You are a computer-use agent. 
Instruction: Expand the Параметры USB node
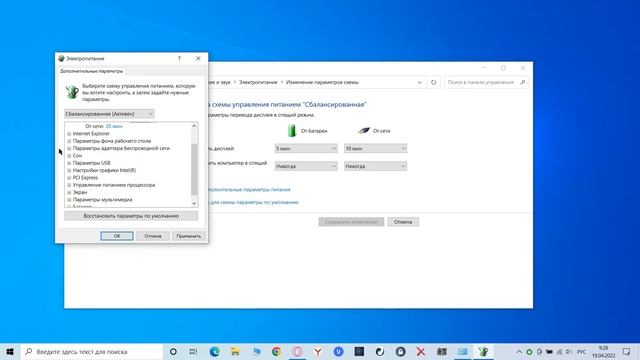(69, 163)
